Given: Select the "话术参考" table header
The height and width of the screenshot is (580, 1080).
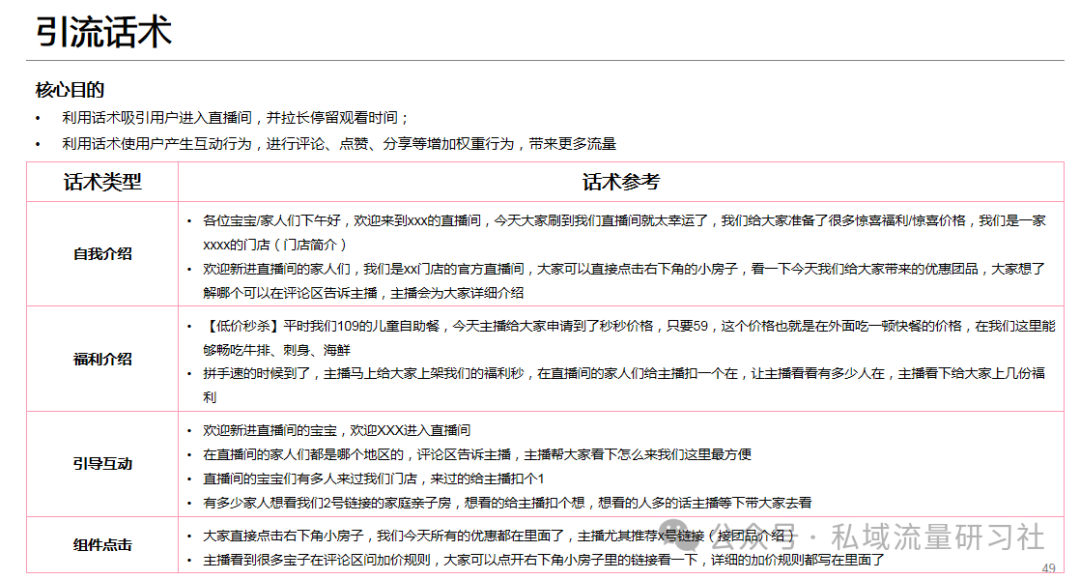Looking at the screenshot, I should pos(621,182).
